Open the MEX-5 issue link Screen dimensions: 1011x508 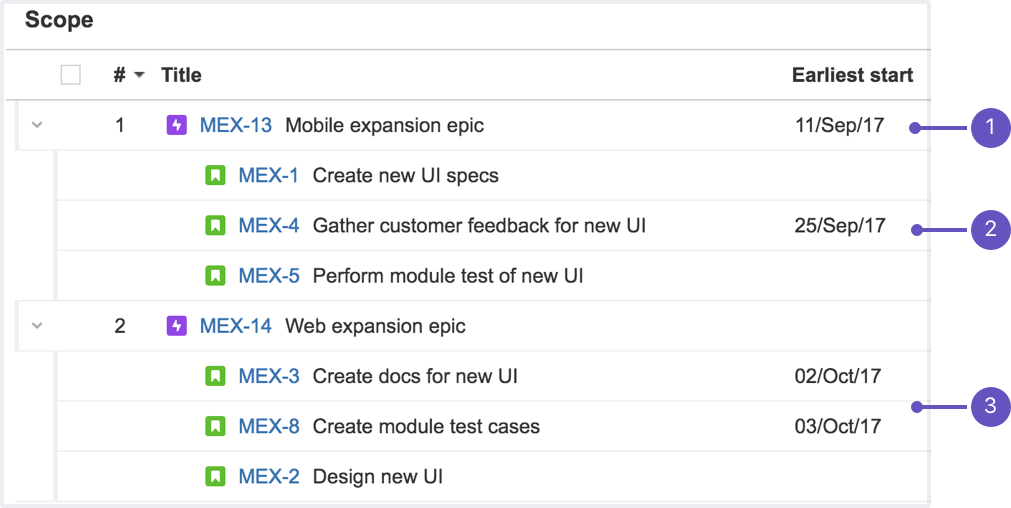coord(269,276)
